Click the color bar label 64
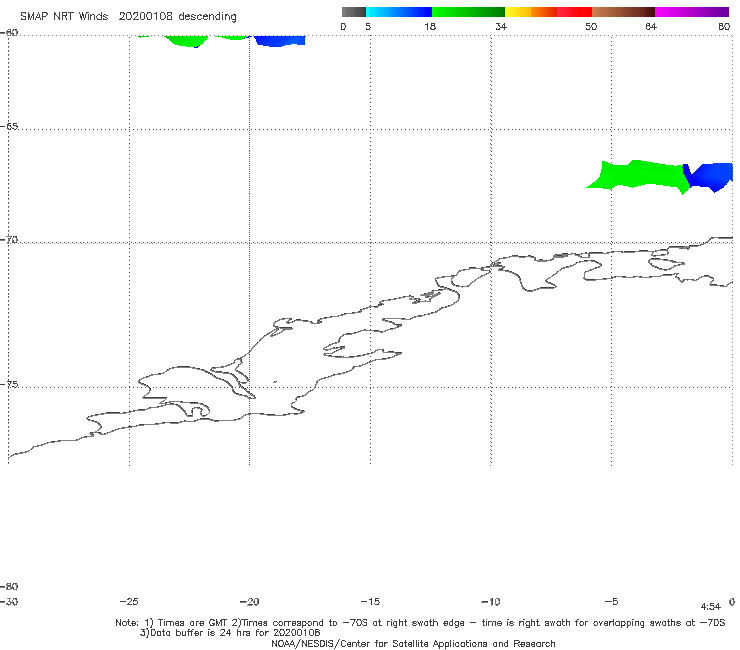Image resolution: width=740 pixels, height=650 pixels. (651, 26)
